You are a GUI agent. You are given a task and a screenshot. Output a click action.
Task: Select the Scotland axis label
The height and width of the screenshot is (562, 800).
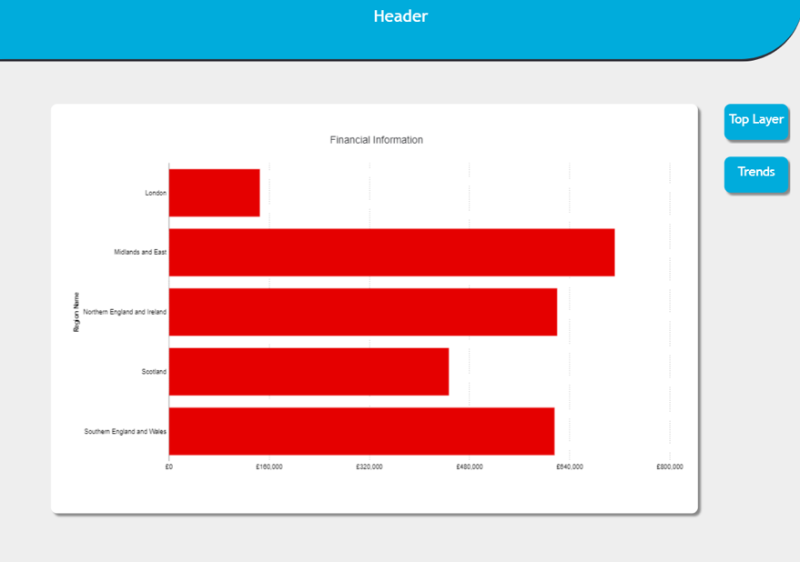pos(154,372)
